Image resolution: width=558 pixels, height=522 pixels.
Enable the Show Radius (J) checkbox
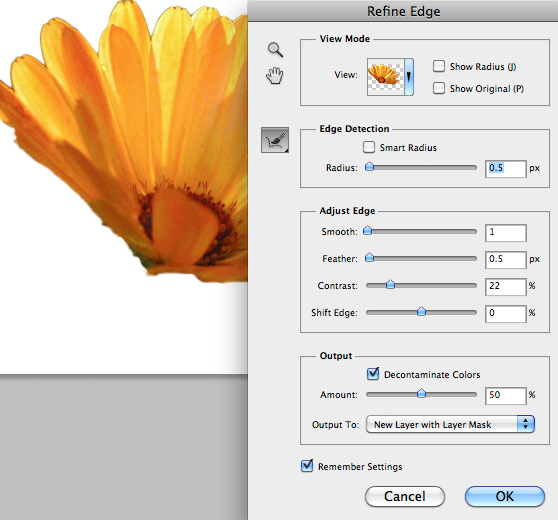439,66
